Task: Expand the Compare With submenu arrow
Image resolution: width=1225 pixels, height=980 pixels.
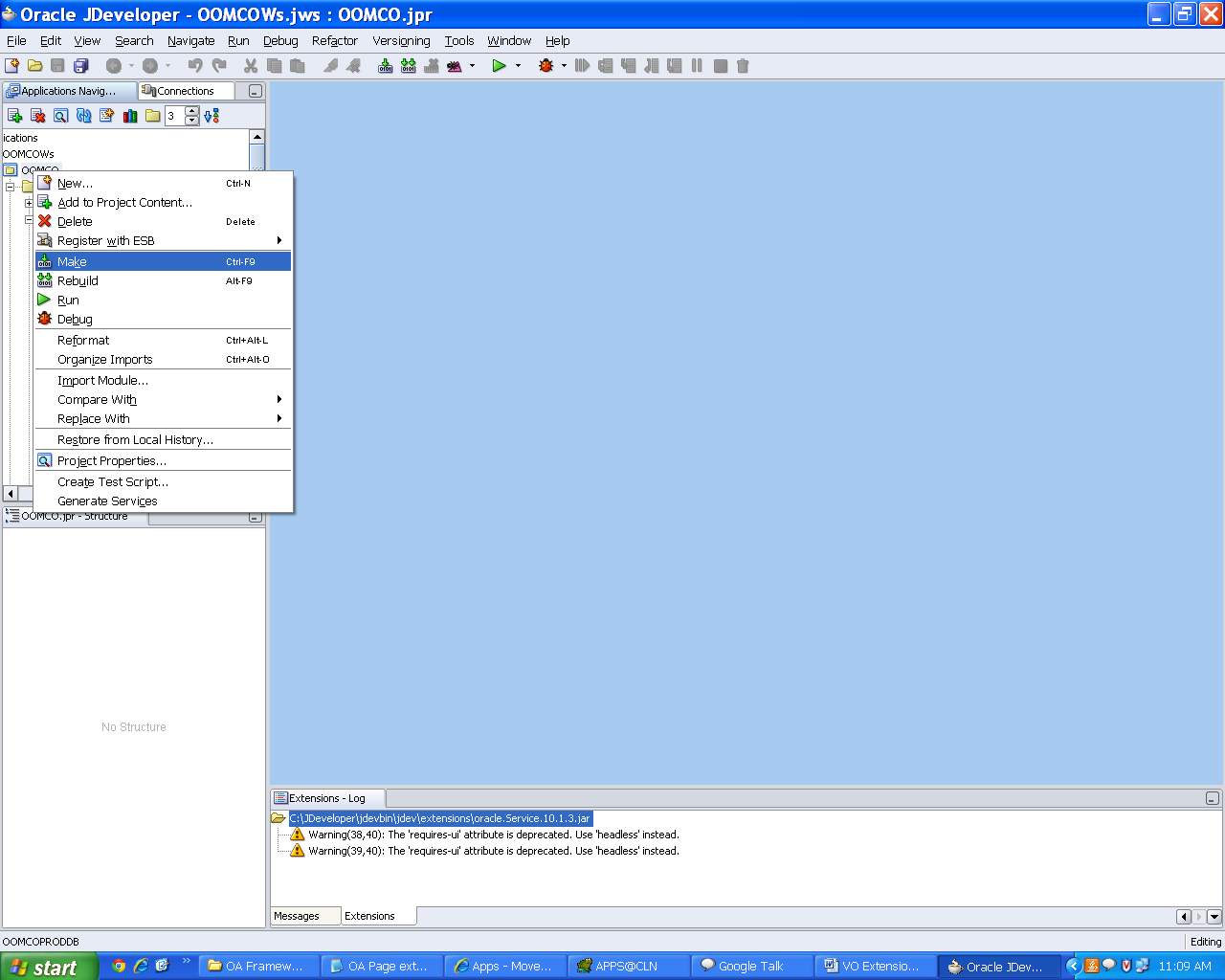Action: coord(279,399)
